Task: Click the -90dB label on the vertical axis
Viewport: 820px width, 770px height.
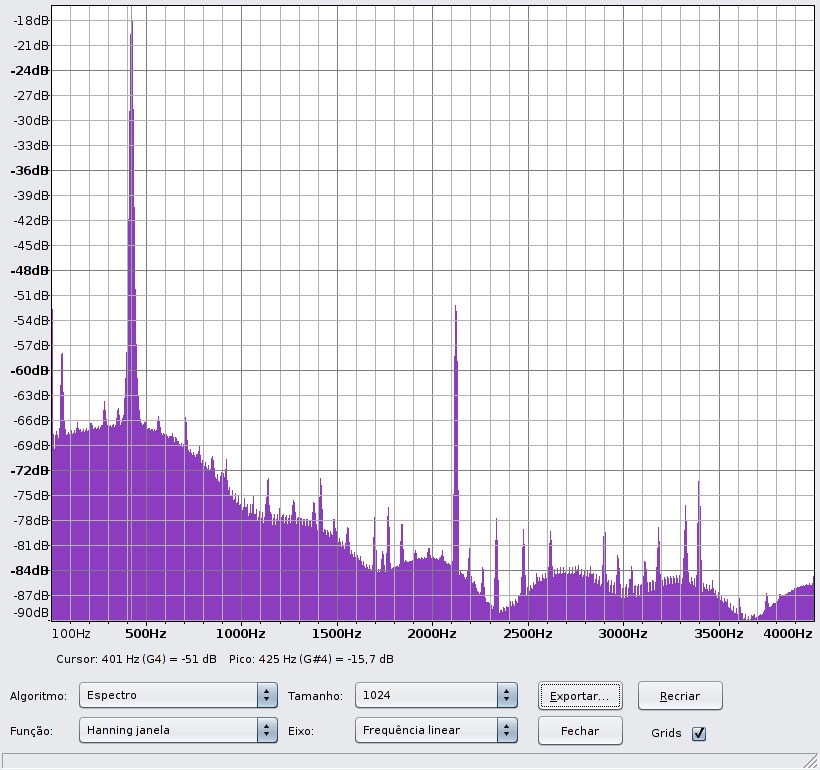Action: tap(29, 612)
